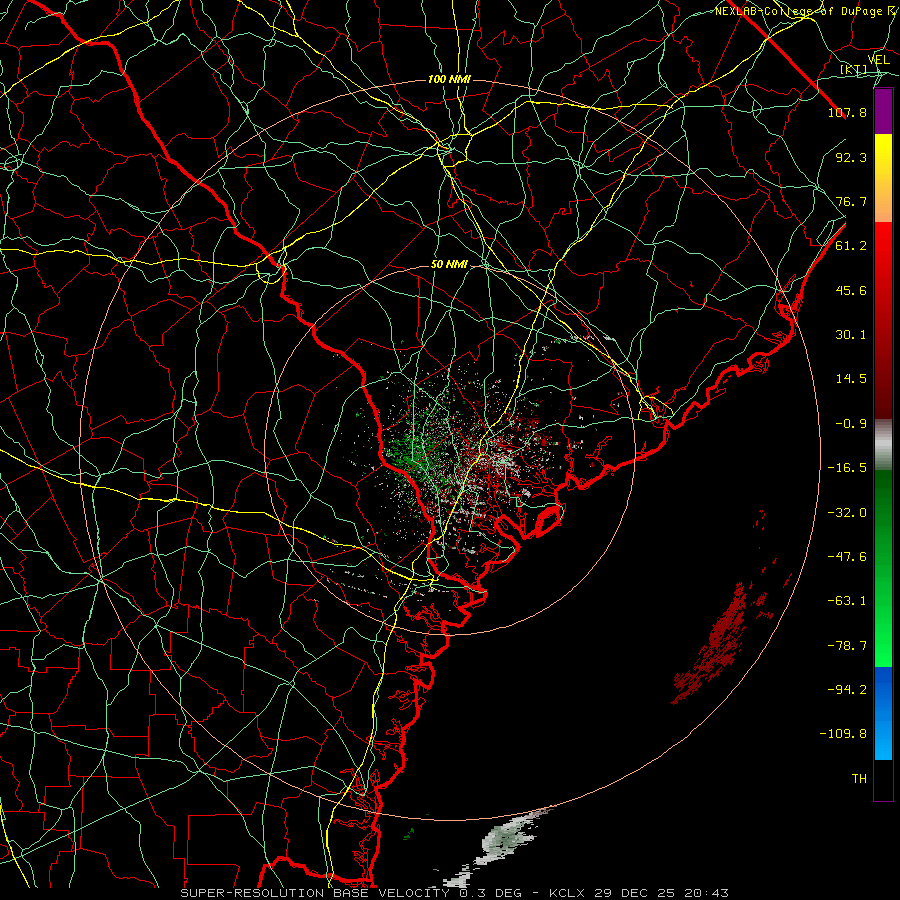
Task: Click the yellow-orange segment of the color bar
Action: coord(883,178)
